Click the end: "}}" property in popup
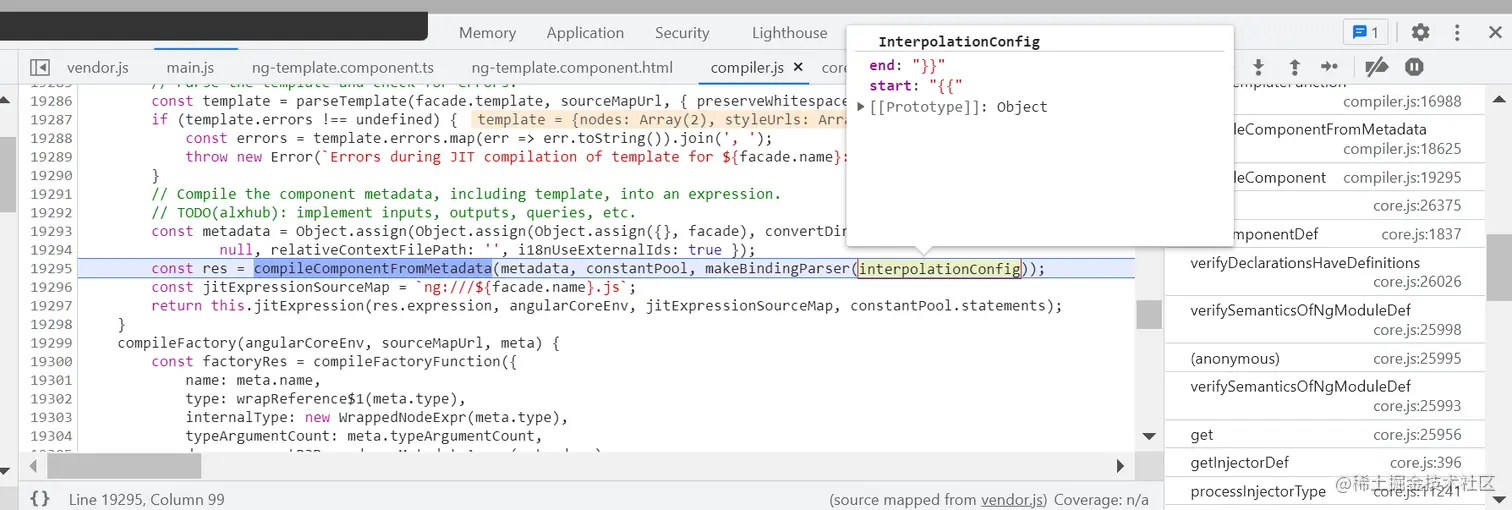This screenshot has height=510, width=1512. tap(907, 66)
